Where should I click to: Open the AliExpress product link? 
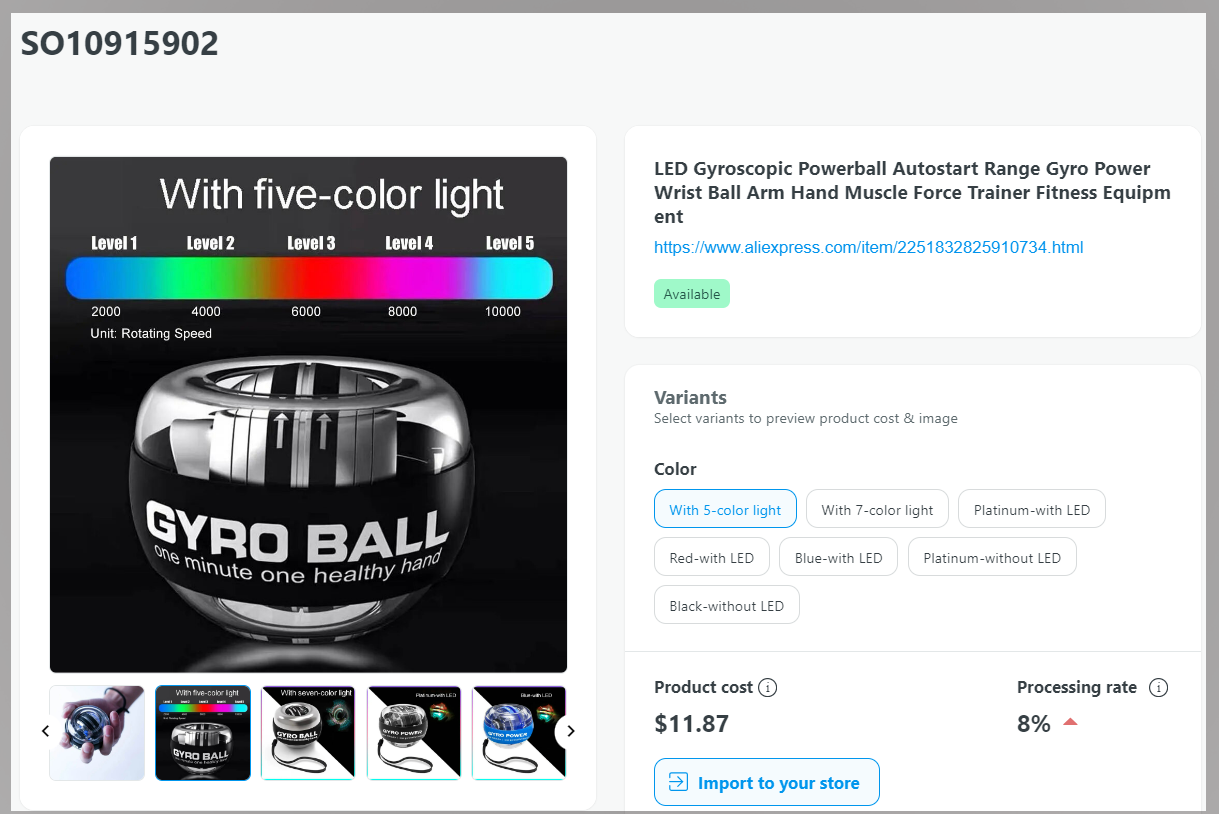coord(868,247)
